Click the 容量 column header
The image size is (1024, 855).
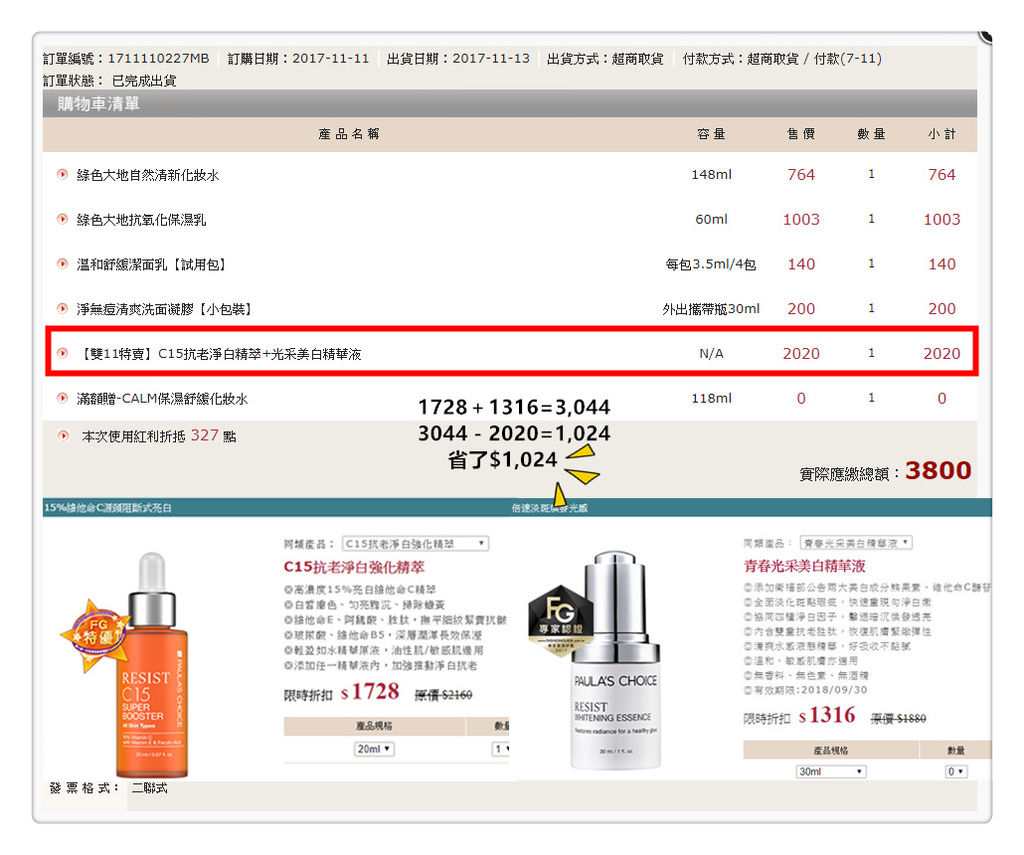(x=711, y=134)
